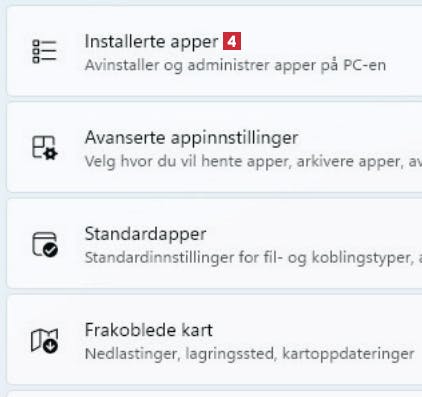Click the Installerte apper list icon

point(44,51)
